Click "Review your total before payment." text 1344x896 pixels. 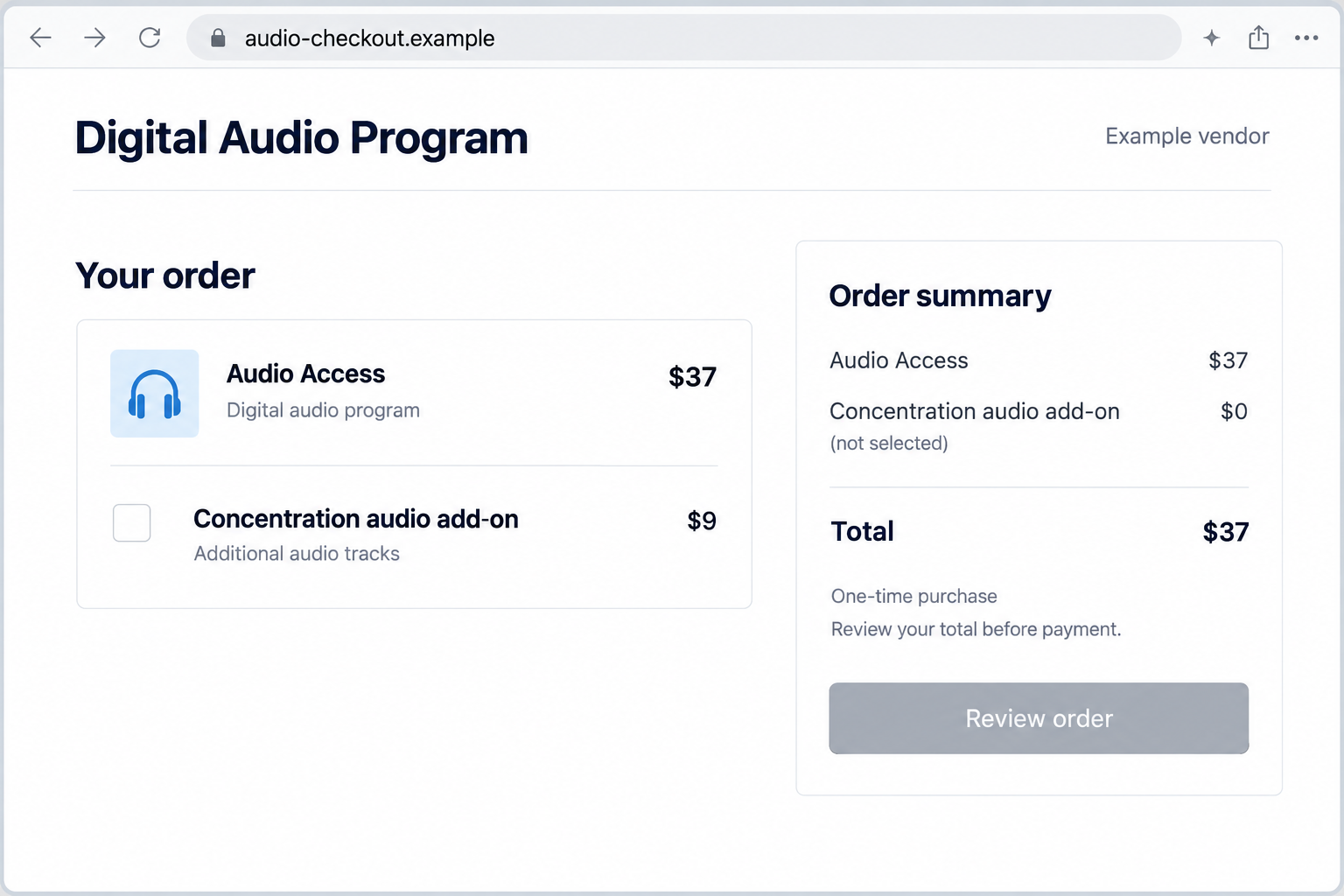tap(976, 630)
